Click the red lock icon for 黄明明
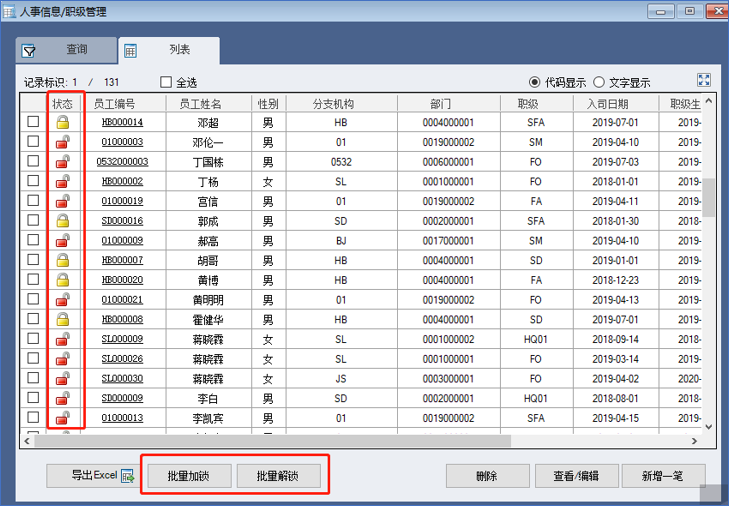The width and height of the screenshot is (729, 506). point(62,299)
